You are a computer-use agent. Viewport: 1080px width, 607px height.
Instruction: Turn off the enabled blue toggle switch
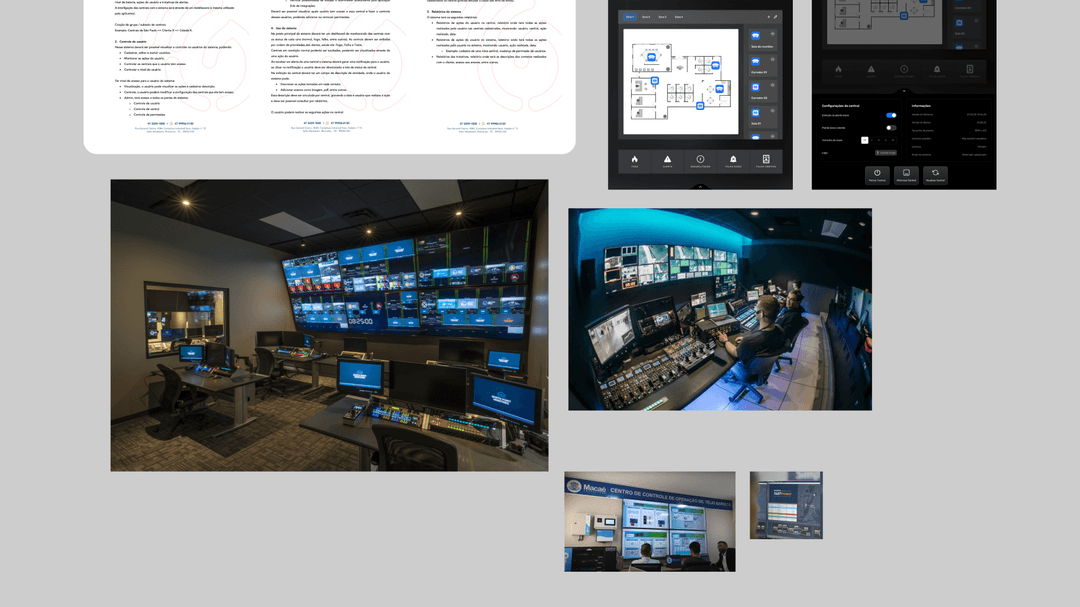[891, 115]
